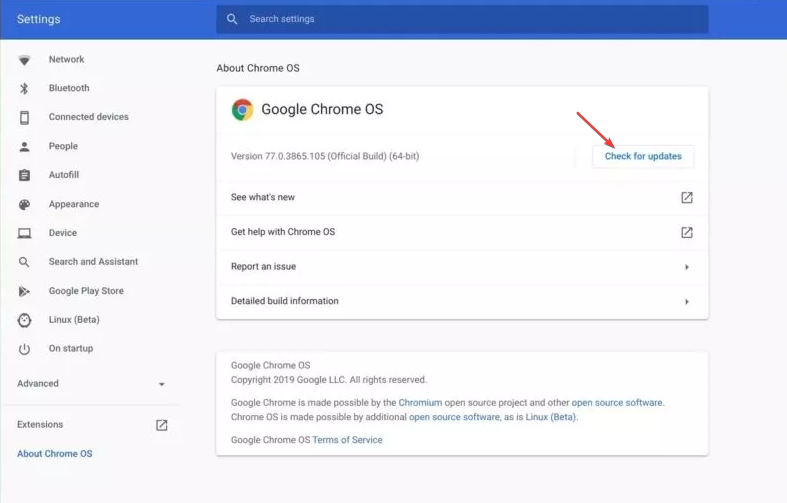
Task: Open Get help with Chrome OS row
Action: [462, 232]
